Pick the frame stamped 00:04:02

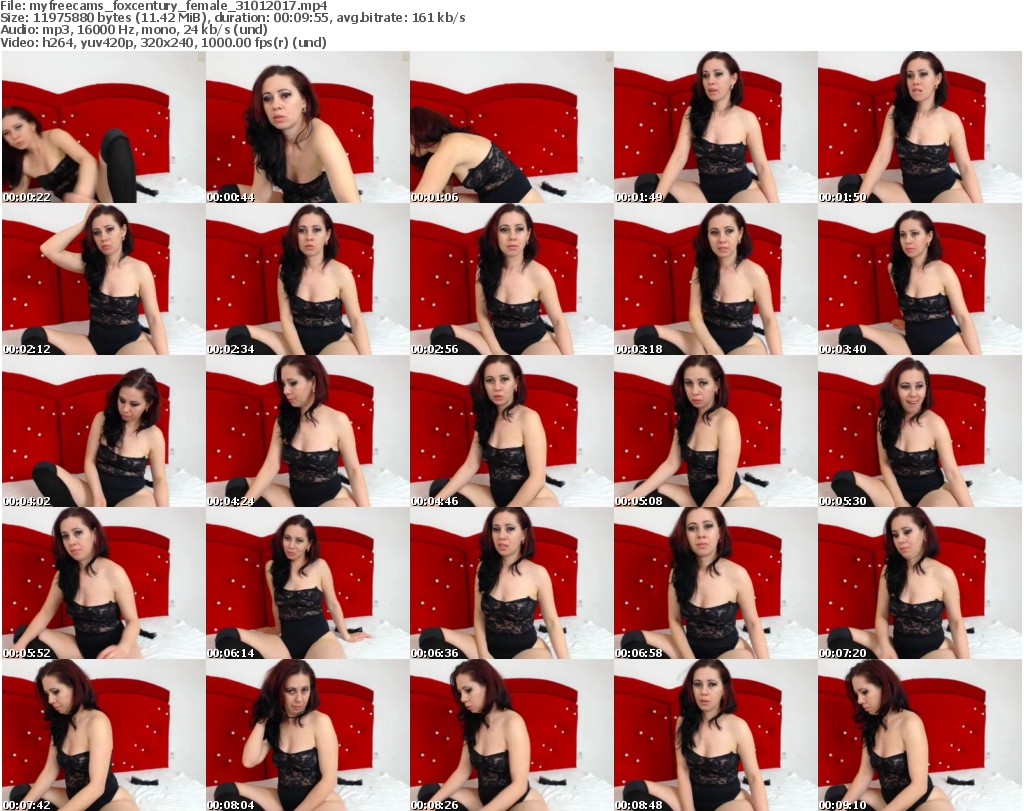coord(103,431)
